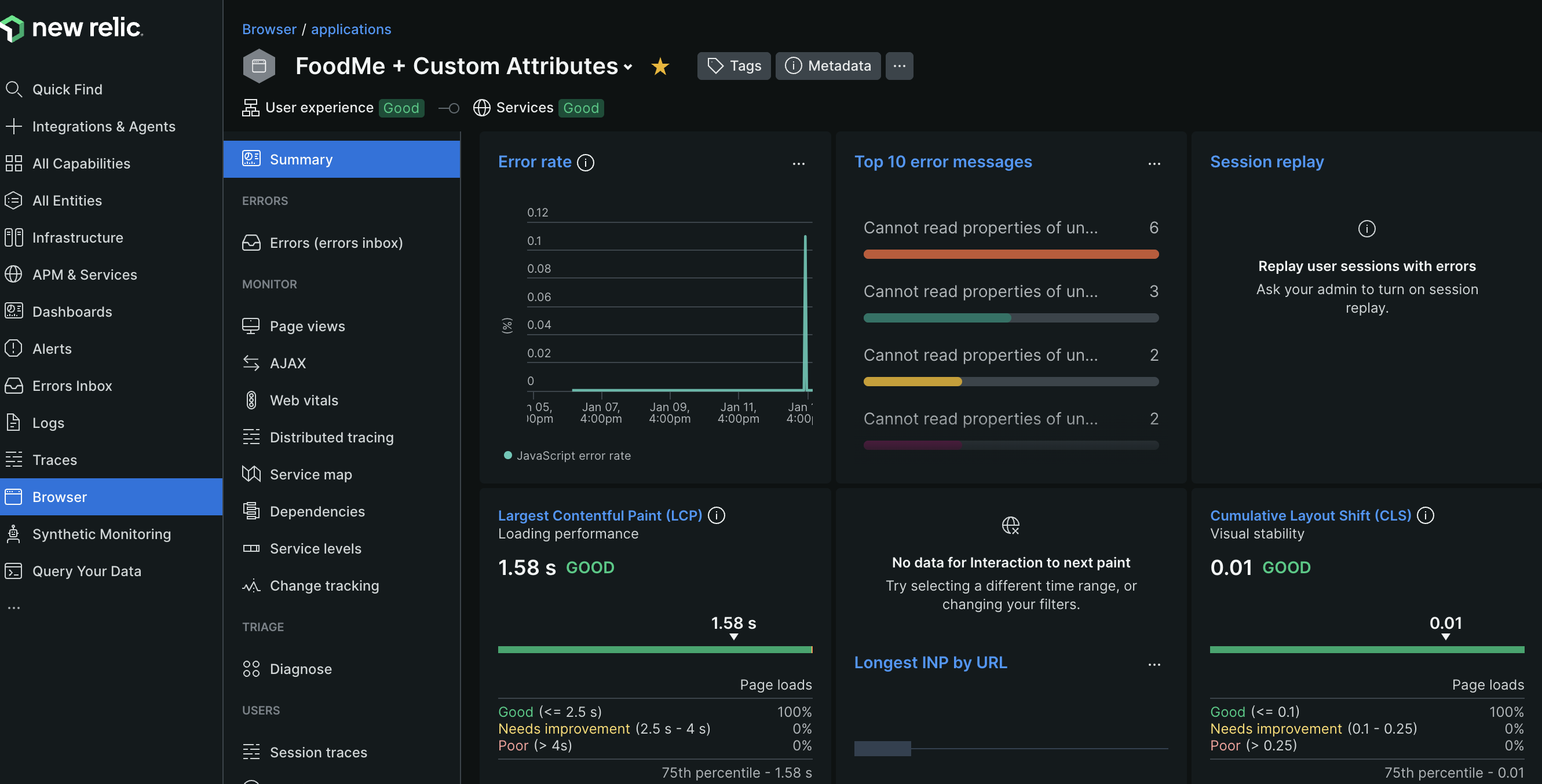Click the Web vitals traffic-light icon

[x=251, y=400]
